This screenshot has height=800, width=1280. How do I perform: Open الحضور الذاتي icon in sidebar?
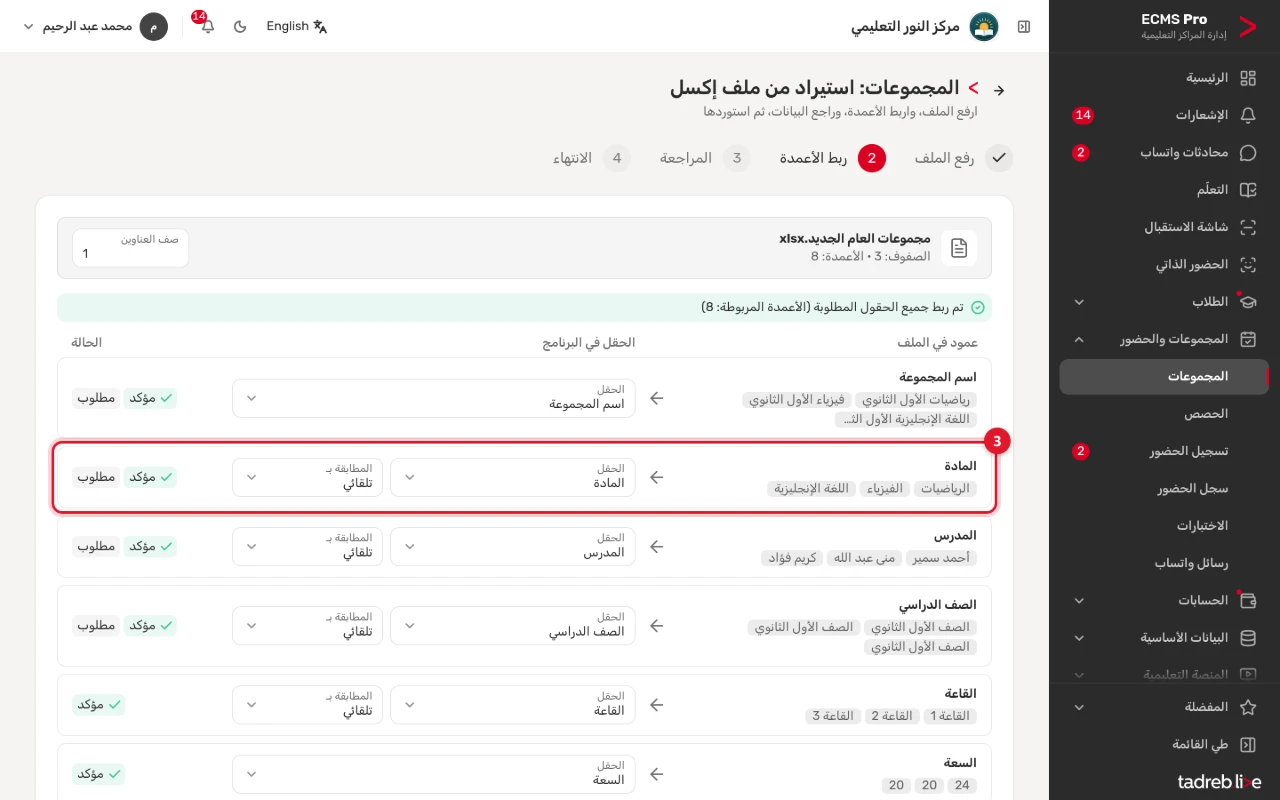click(1248, 265)
